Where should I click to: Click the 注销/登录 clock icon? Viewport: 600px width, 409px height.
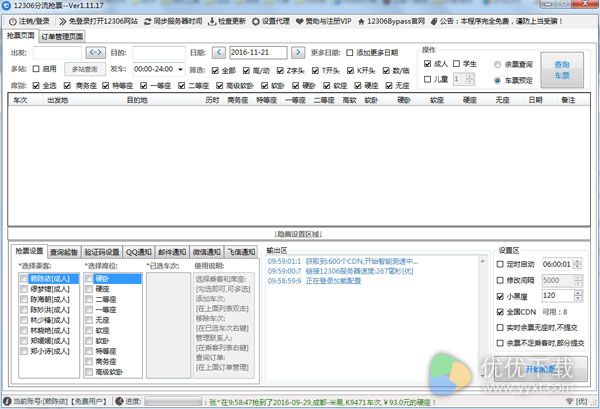pyautogui.click(x=13, y=21)
